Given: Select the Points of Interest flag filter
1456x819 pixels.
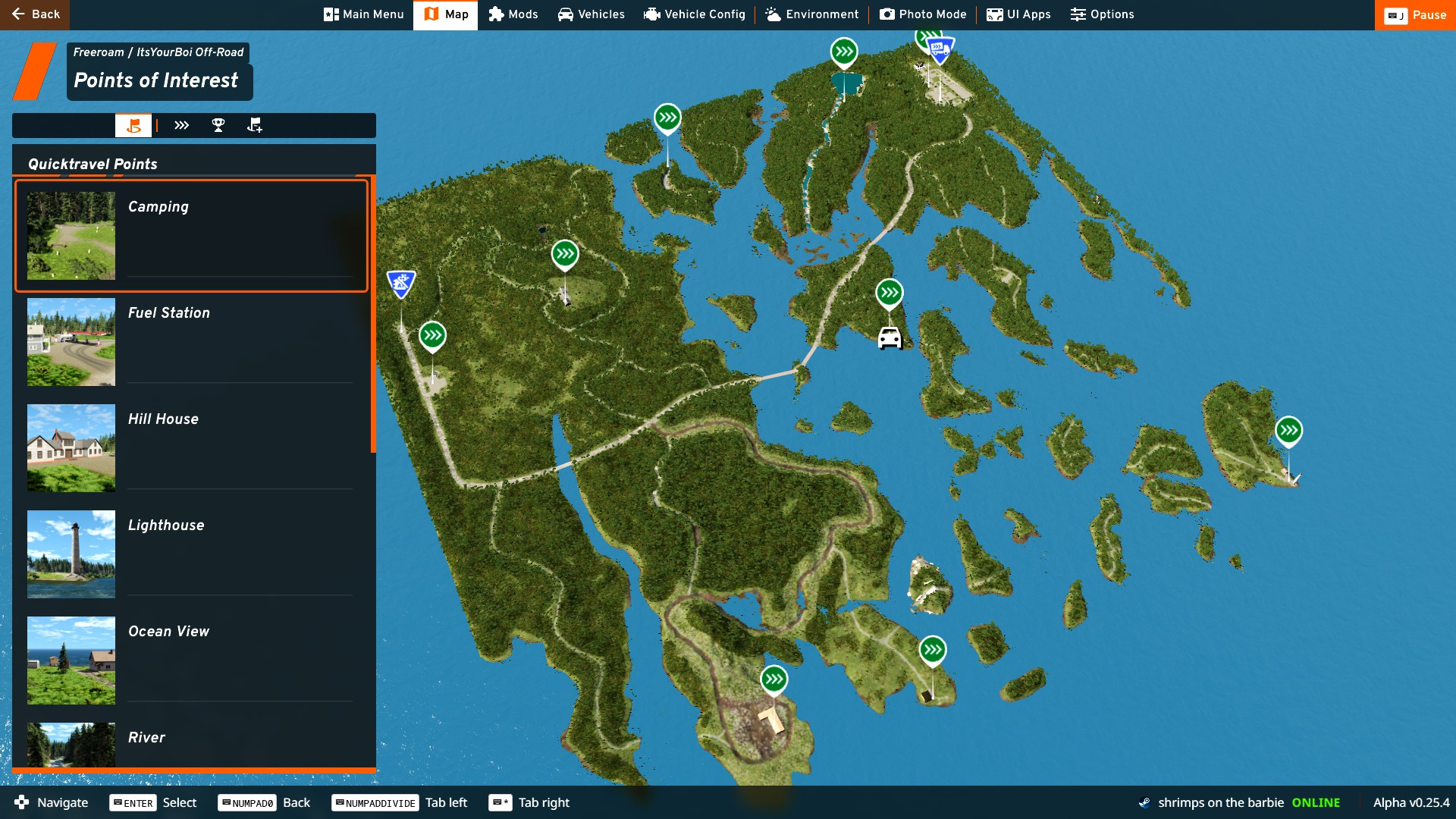Looking at the screenshot, I should [133, 125].
